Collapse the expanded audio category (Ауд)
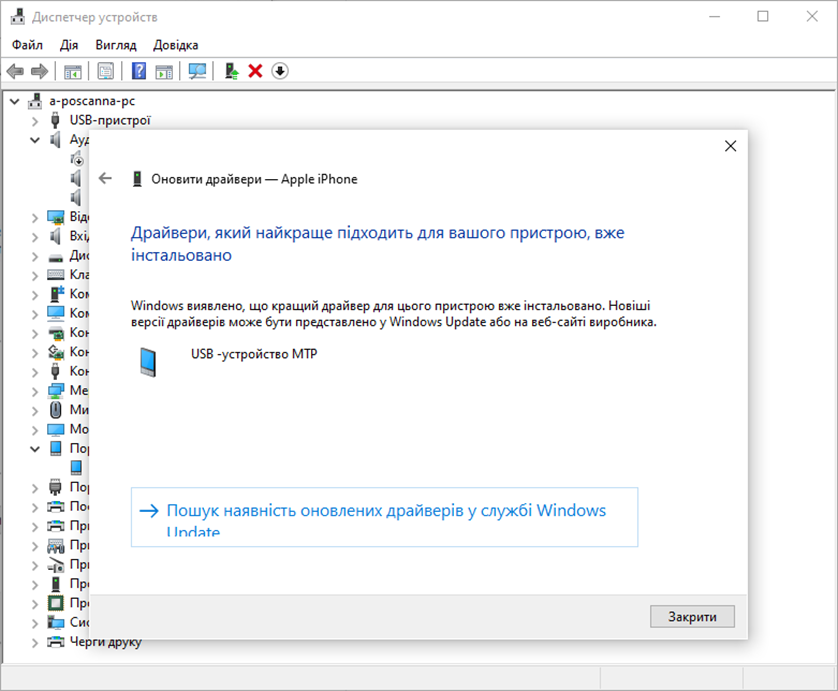This screenshot has height=691, width=838. pos(35,140)
